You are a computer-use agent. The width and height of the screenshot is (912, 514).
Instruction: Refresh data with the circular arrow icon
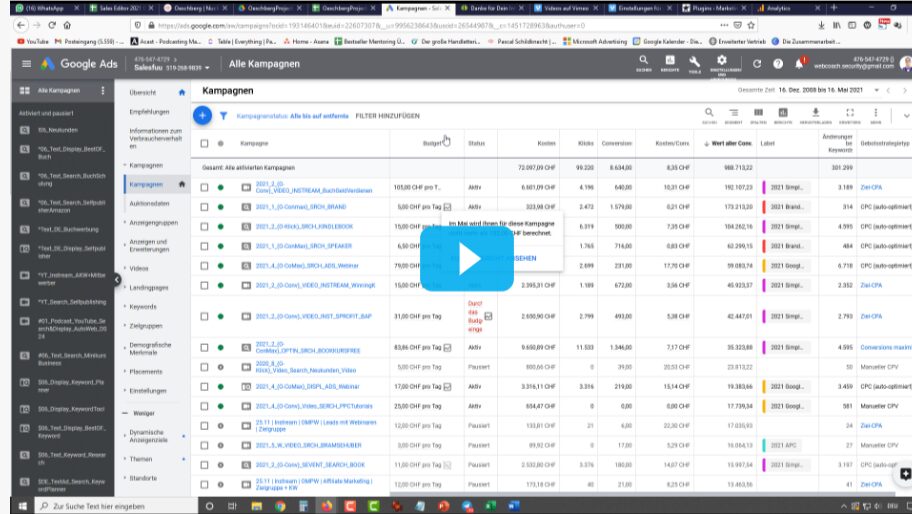(757, 64)
